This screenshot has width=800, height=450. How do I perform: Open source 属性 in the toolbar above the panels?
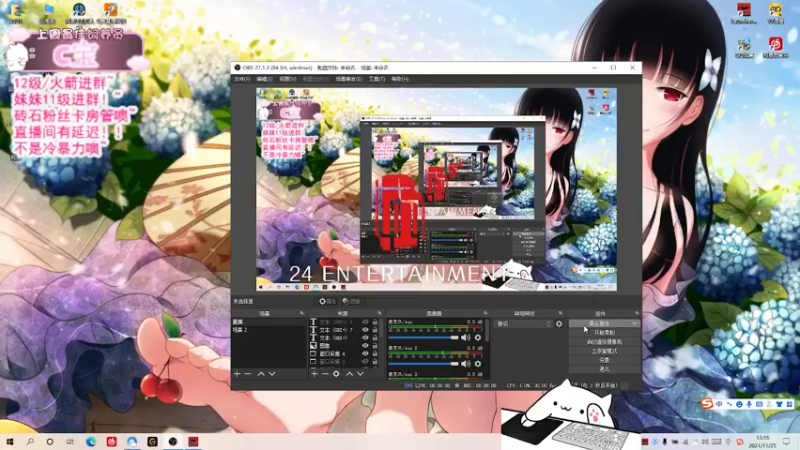pyautogui.click(x=328, y=302)
